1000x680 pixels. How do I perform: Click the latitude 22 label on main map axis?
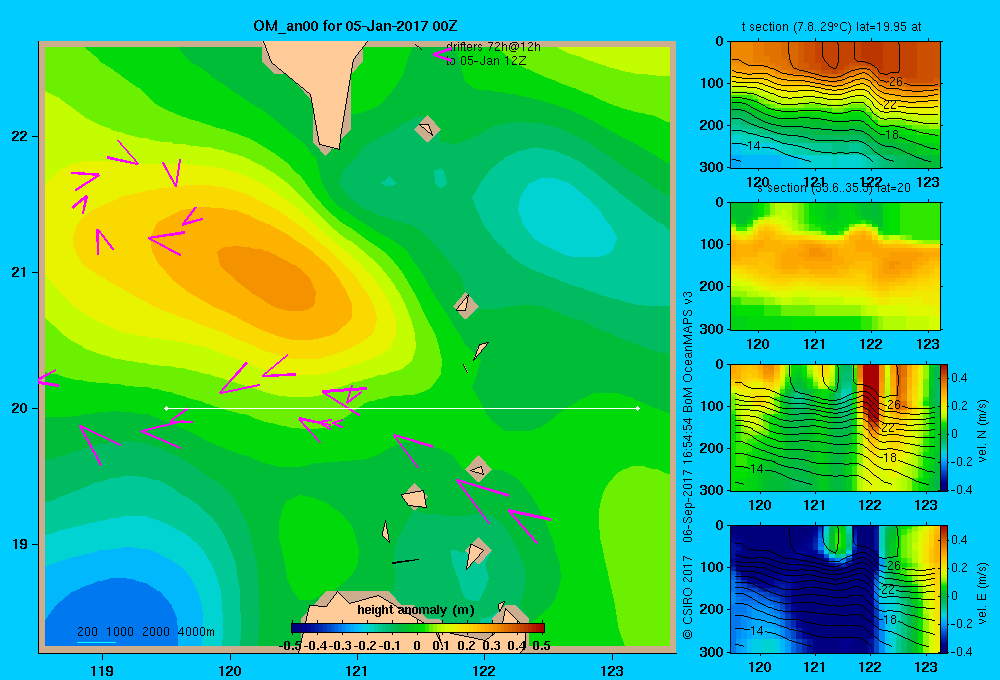click(20, 137)
